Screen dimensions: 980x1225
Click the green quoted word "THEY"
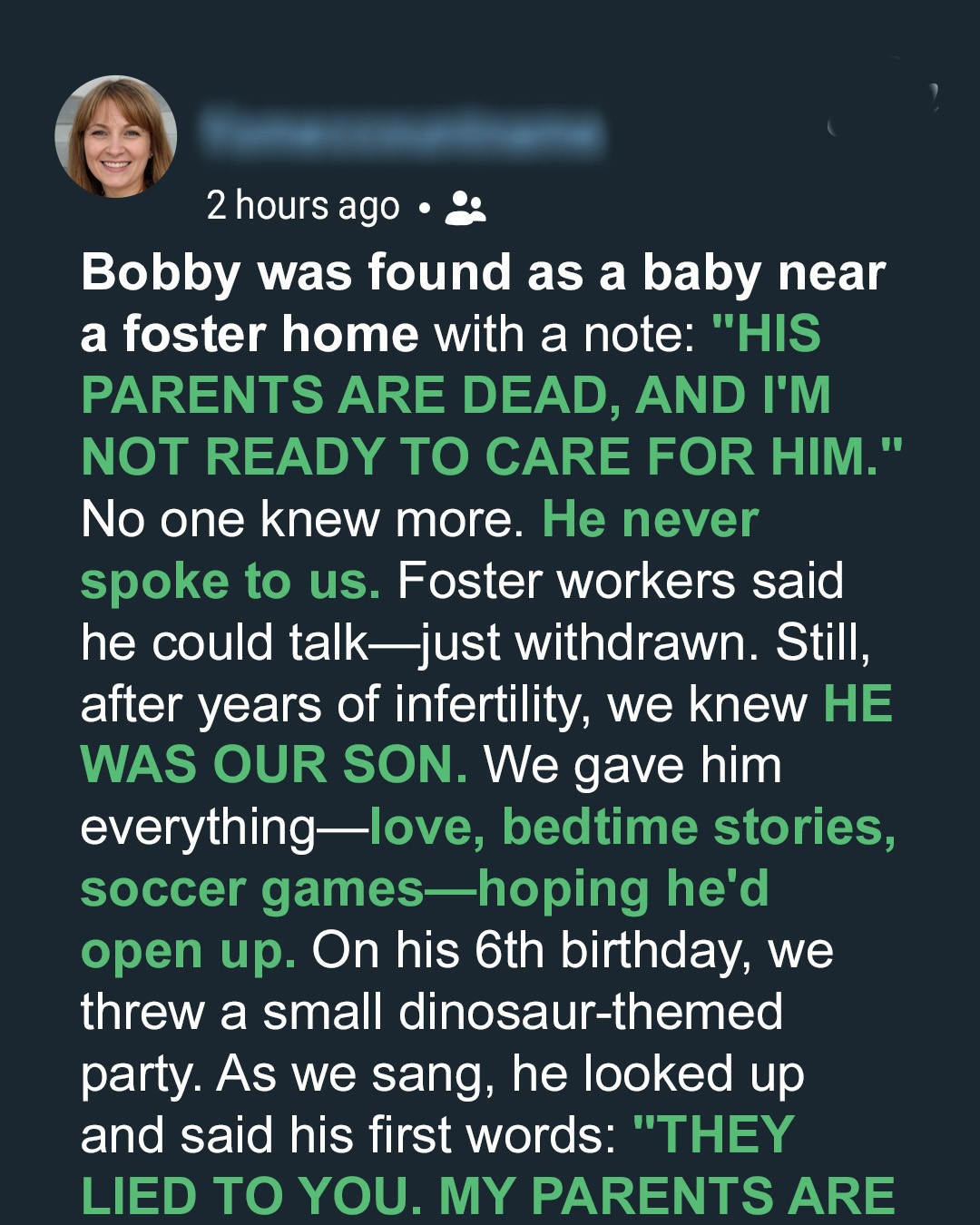722,1135
